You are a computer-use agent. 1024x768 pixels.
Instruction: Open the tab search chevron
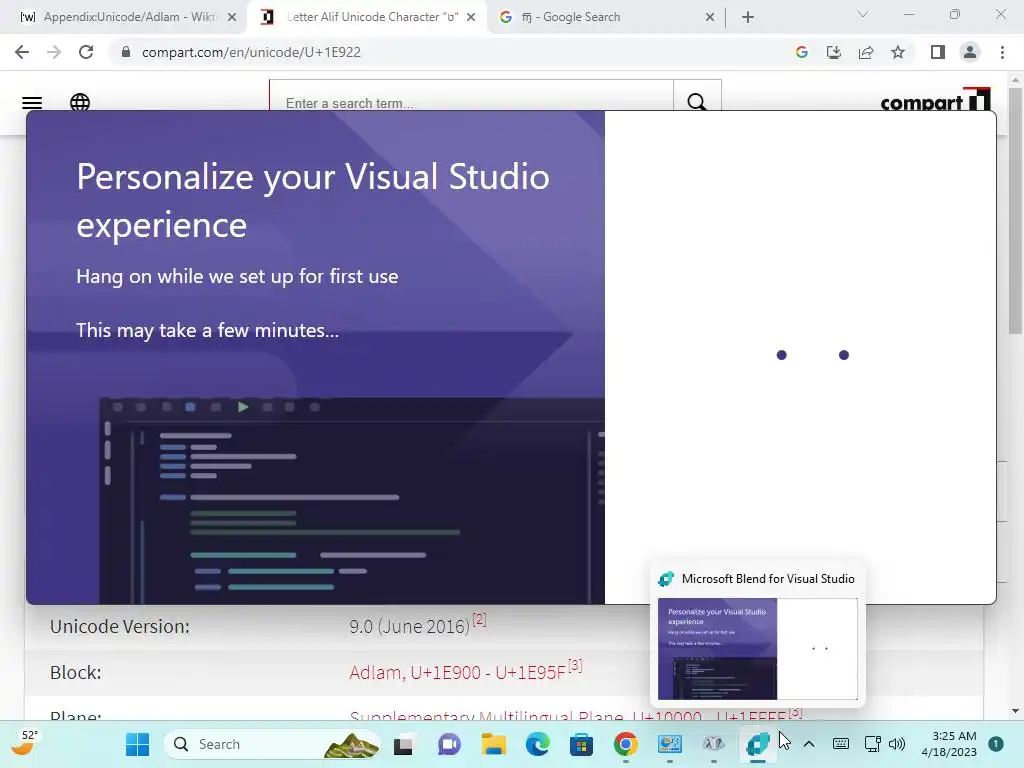click(863, 14)
